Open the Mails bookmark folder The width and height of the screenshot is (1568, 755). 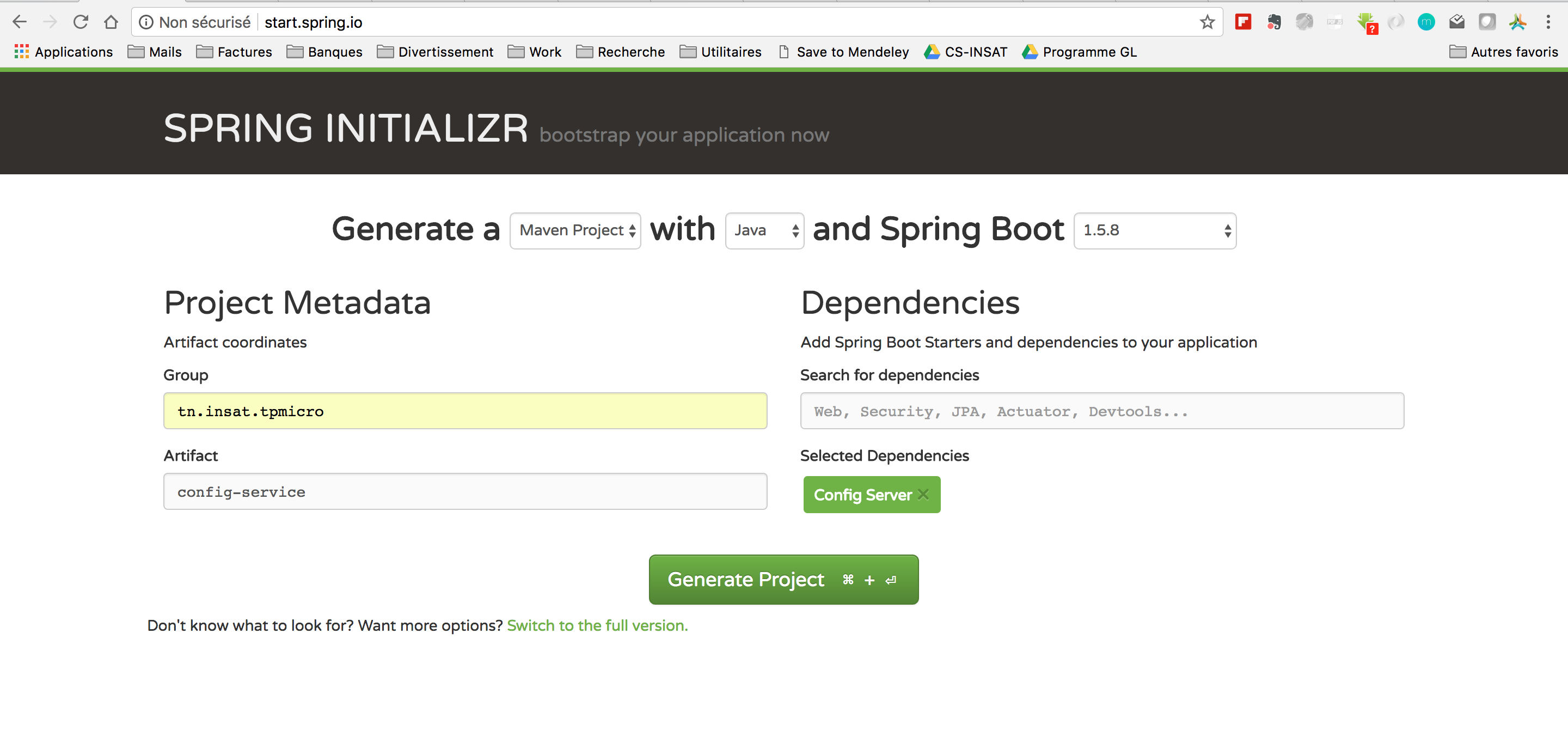click(155, 52)
